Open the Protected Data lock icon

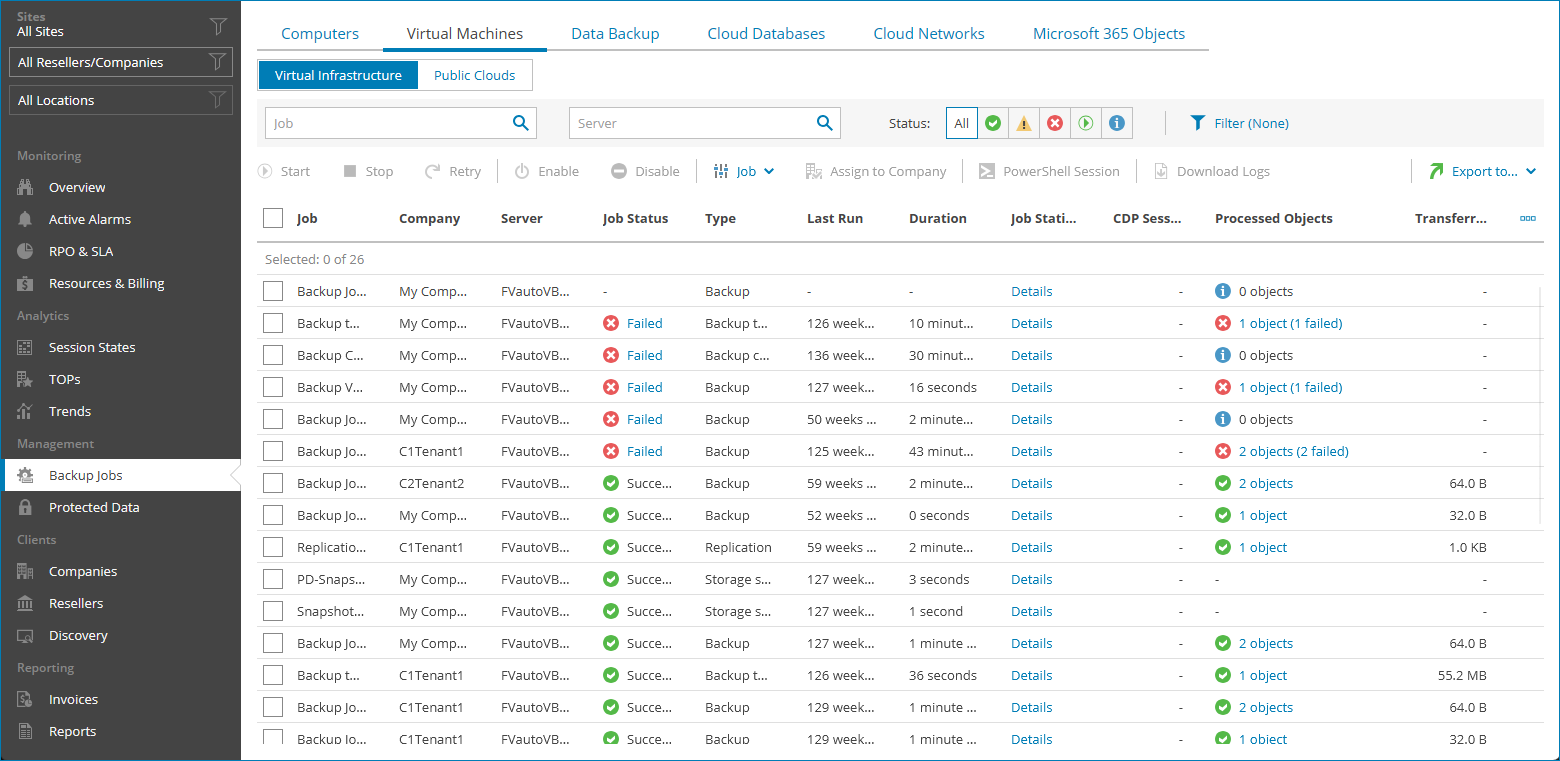click(26, 507)
